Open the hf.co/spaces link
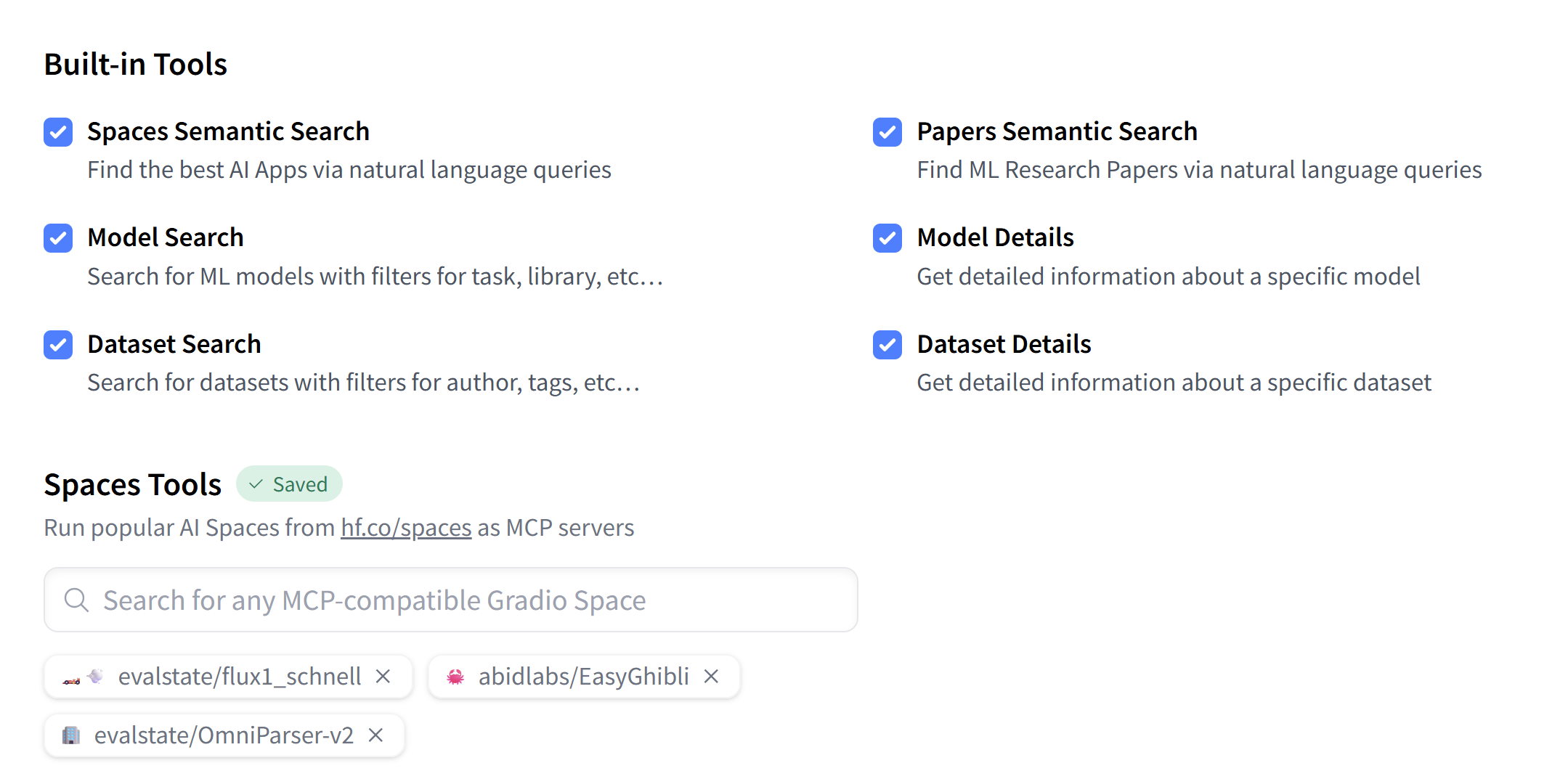Image resolution: width=1568 pixels, height=779 pixels. (406, 528)
